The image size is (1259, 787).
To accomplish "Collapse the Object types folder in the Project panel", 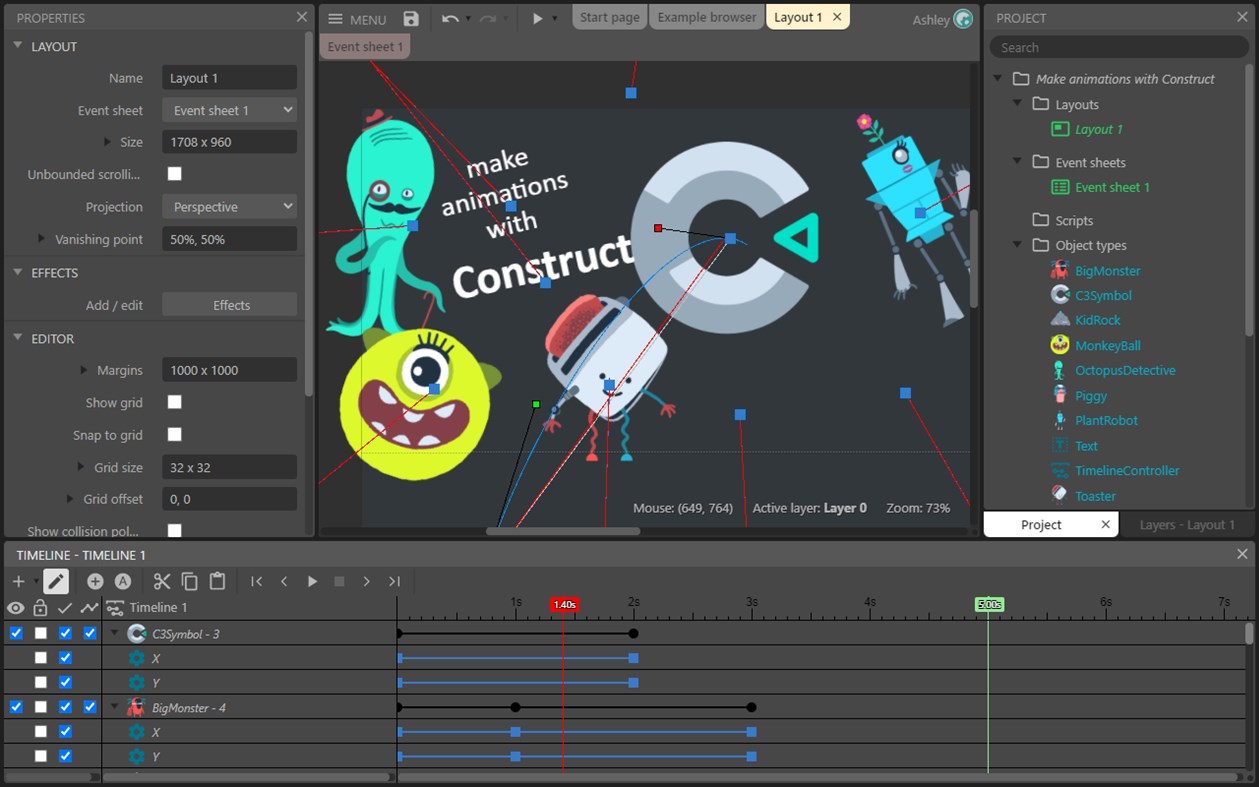I will 1017,245.
